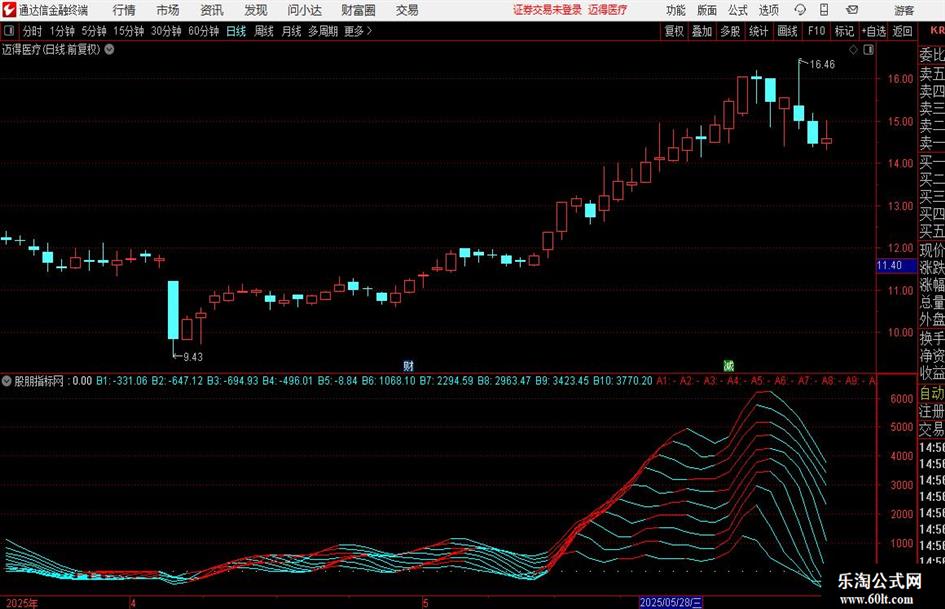
Task: Click the 9.43 low price label
Action: point(193,357)
